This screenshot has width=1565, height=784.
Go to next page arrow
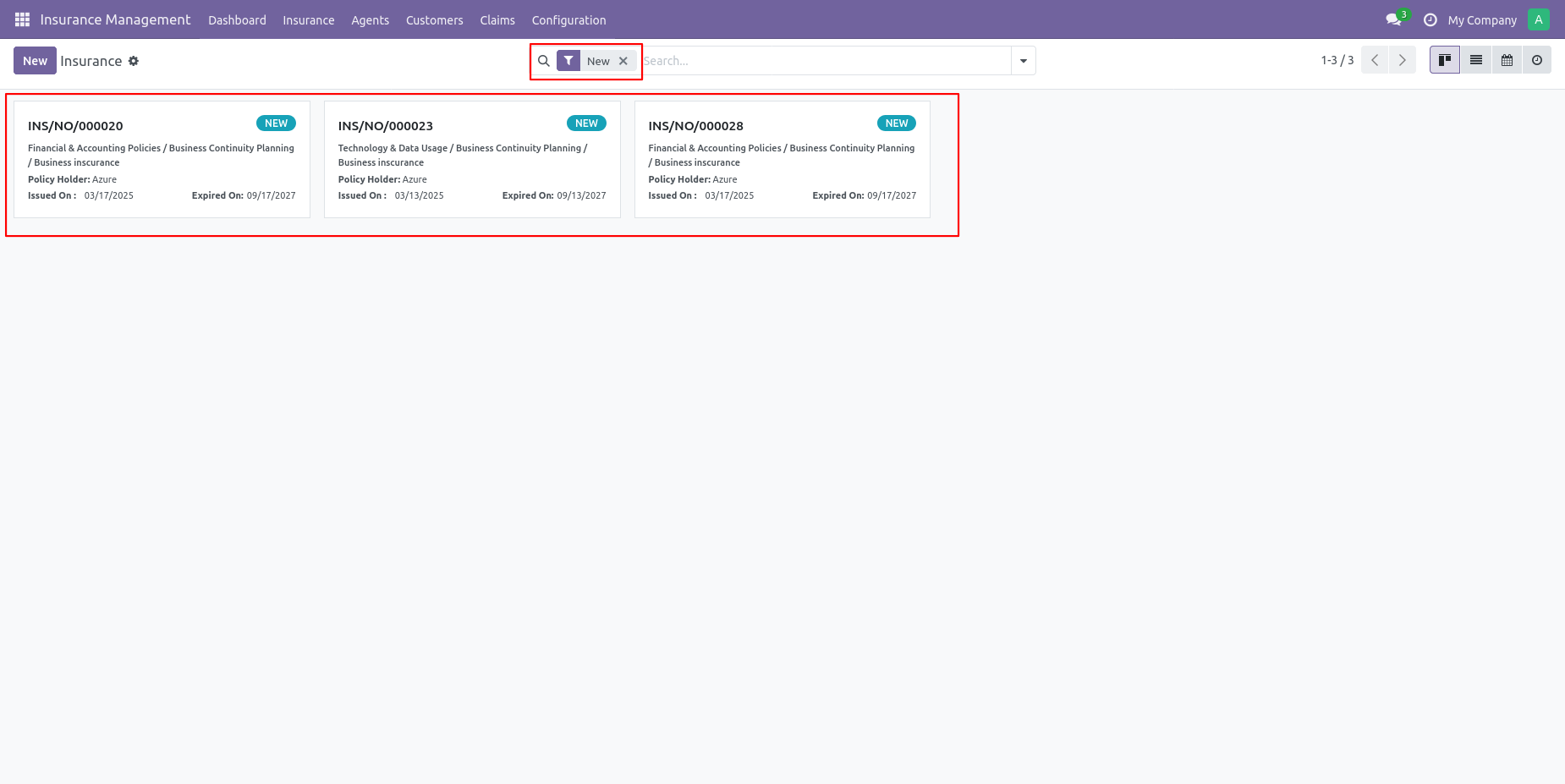1403,60
